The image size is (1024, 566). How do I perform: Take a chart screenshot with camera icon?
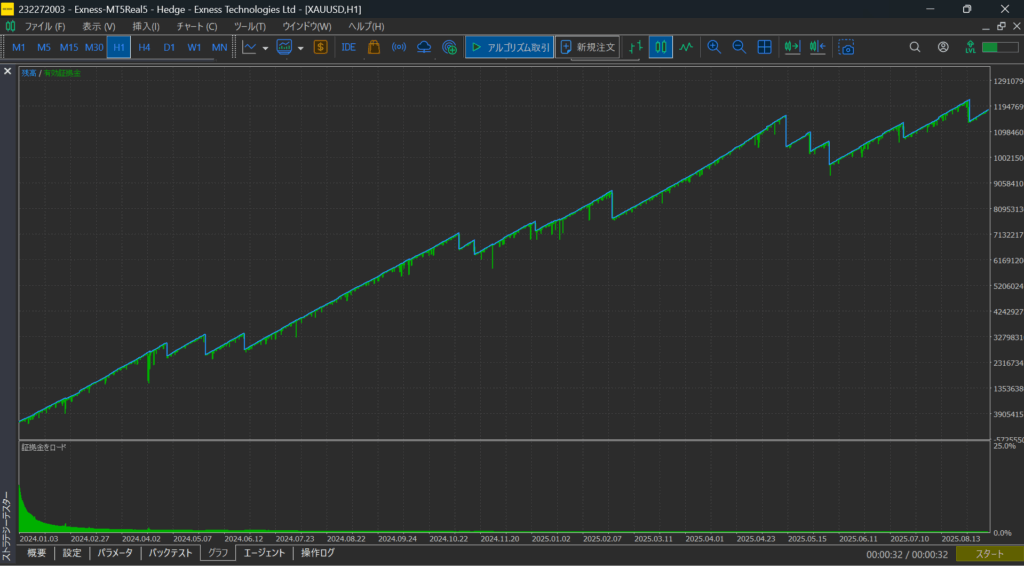(847, 47)
